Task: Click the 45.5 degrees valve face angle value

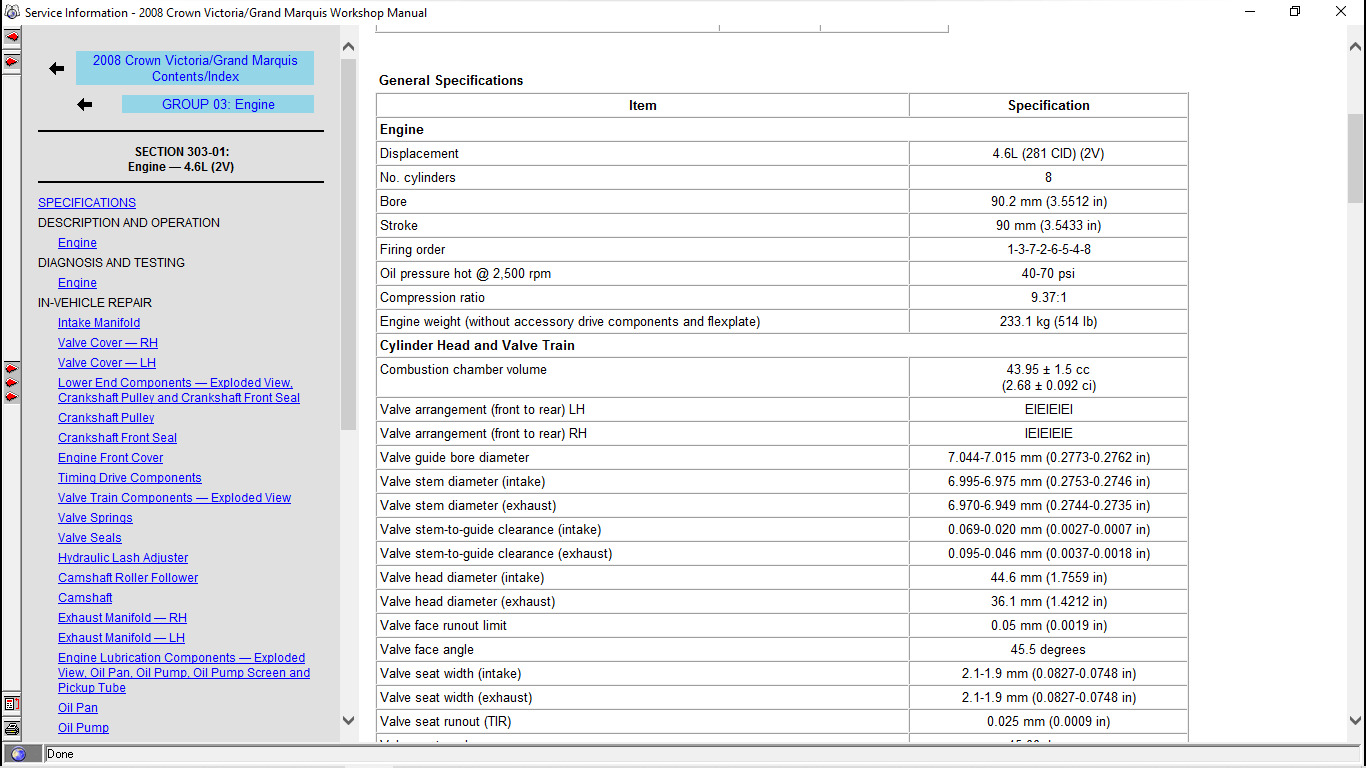Action: tap(1048, 650)
